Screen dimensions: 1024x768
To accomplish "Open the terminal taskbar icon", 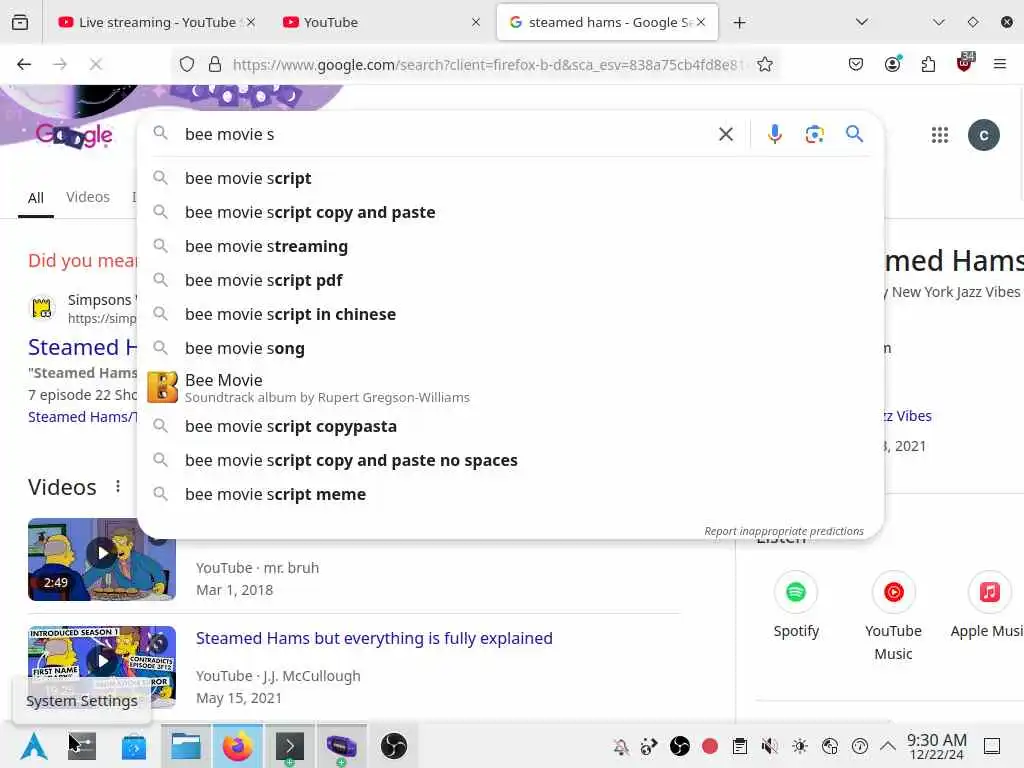I will click(290, 746).
